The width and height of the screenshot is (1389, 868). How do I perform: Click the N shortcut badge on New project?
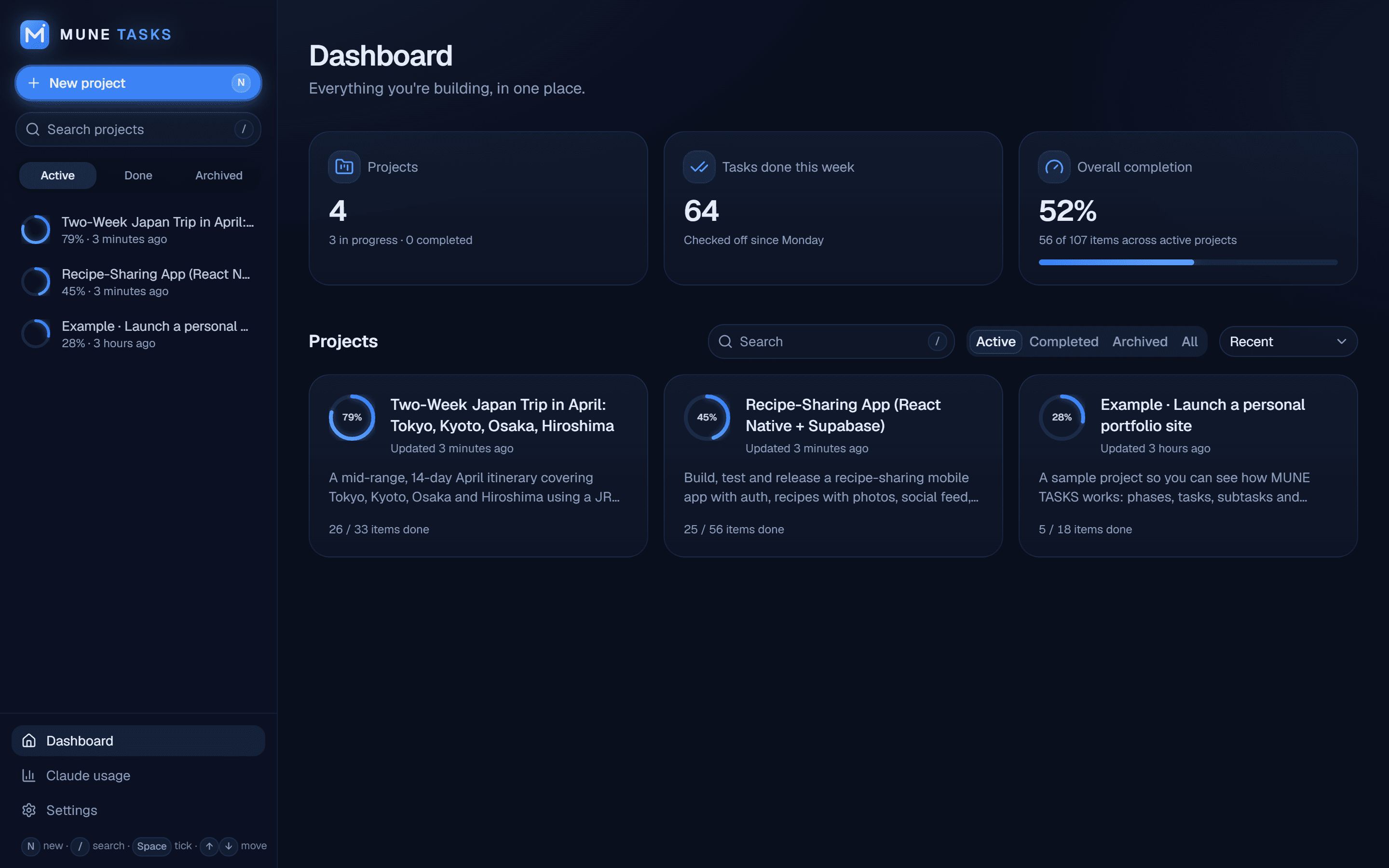241,82
